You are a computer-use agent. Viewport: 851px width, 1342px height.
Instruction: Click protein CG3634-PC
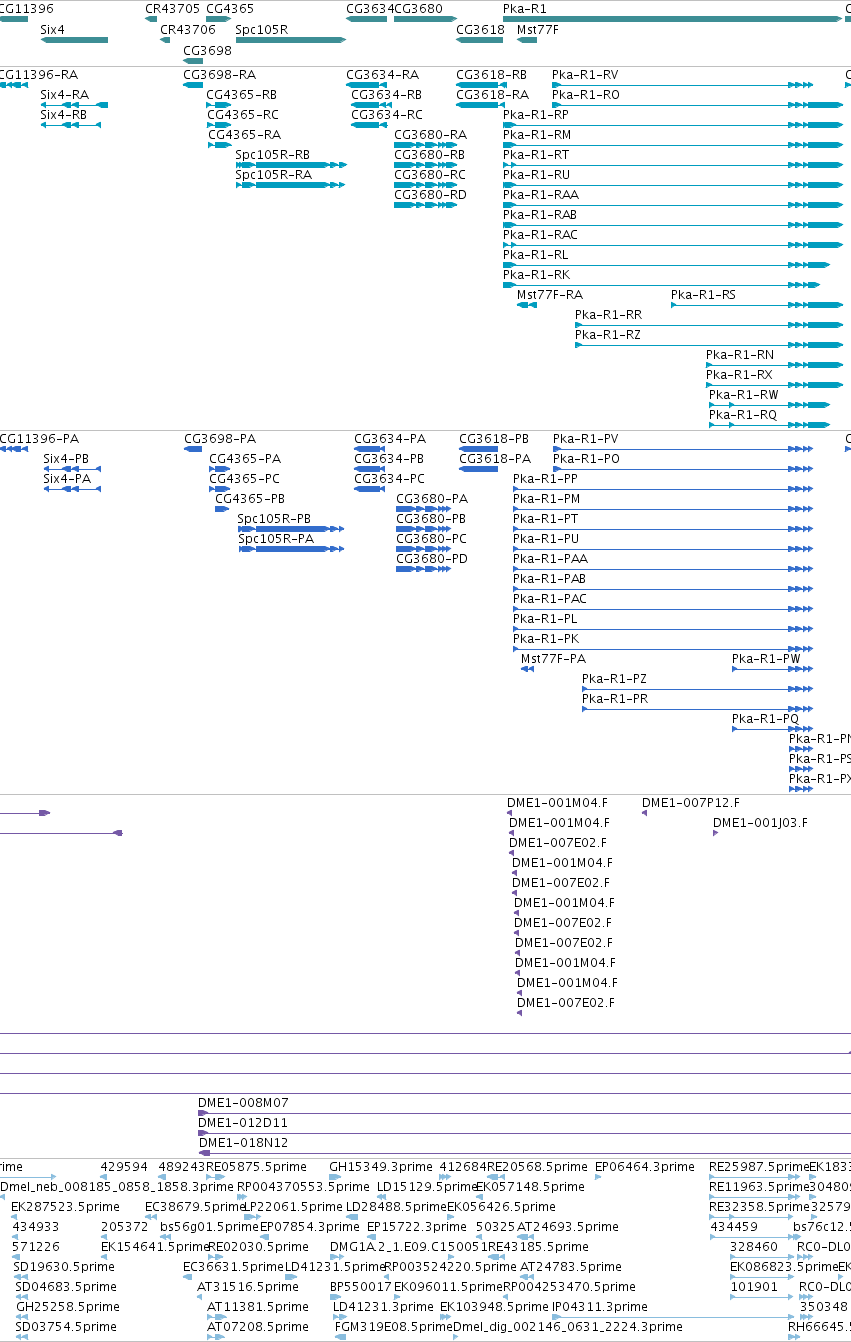(390, 479)
